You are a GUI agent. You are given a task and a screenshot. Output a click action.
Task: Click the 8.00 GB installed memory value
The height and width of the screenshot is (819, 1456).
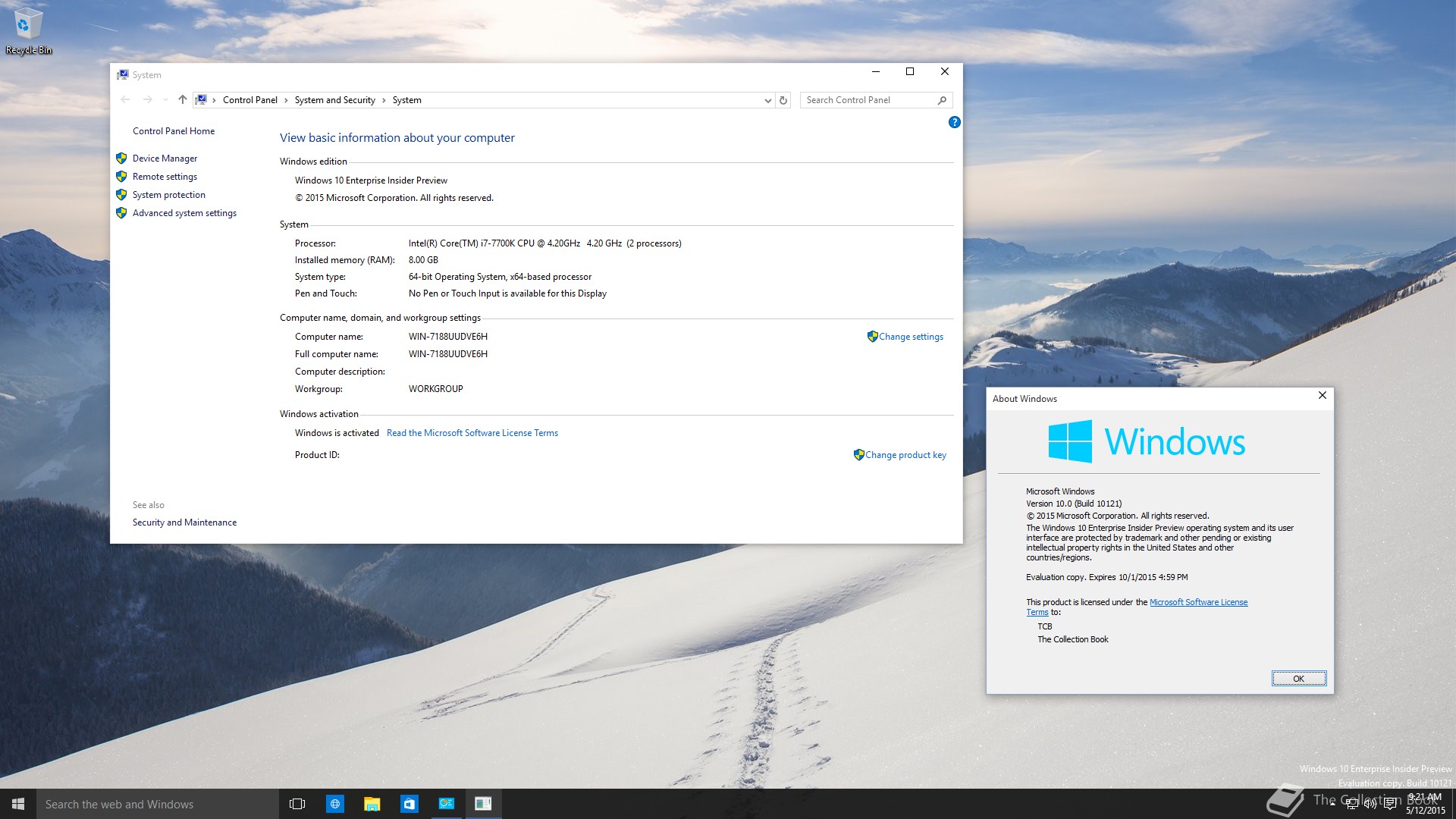tap(423, 260)
